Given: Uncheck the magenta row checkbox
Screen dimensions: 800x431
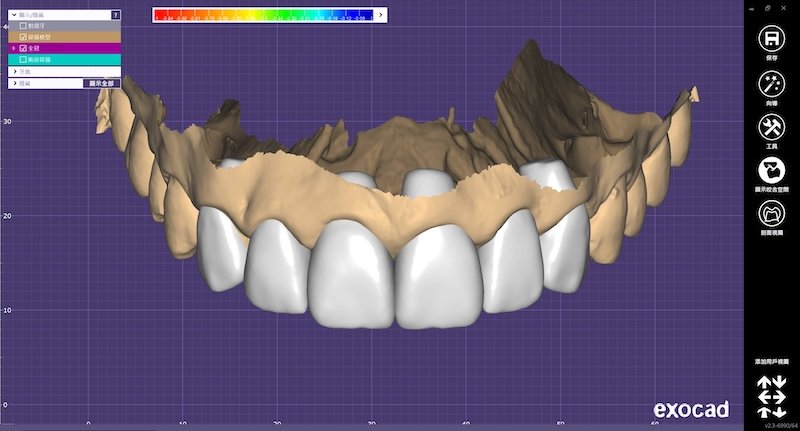Looking at the screenshot, I should click(23, 48).
